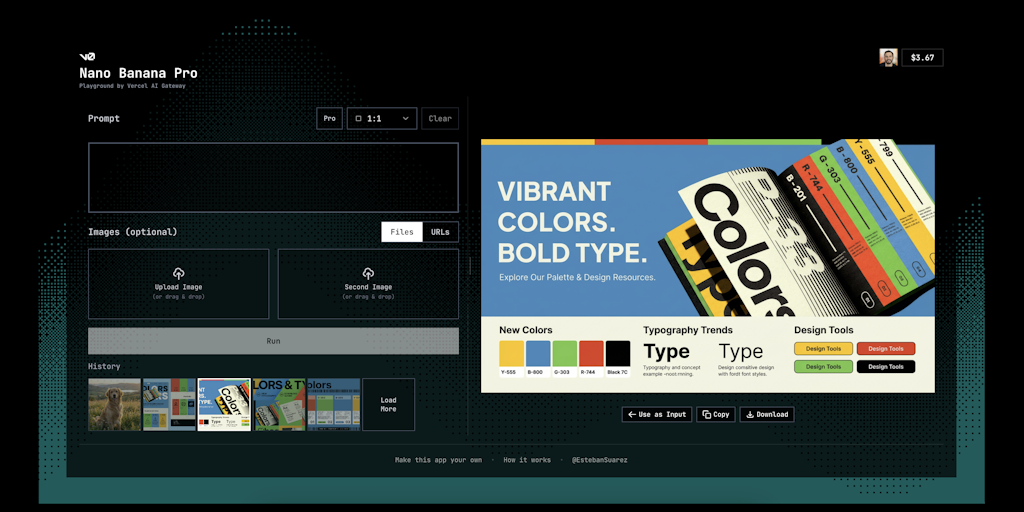Clear the prompt with the Clear button

[440, 119]
